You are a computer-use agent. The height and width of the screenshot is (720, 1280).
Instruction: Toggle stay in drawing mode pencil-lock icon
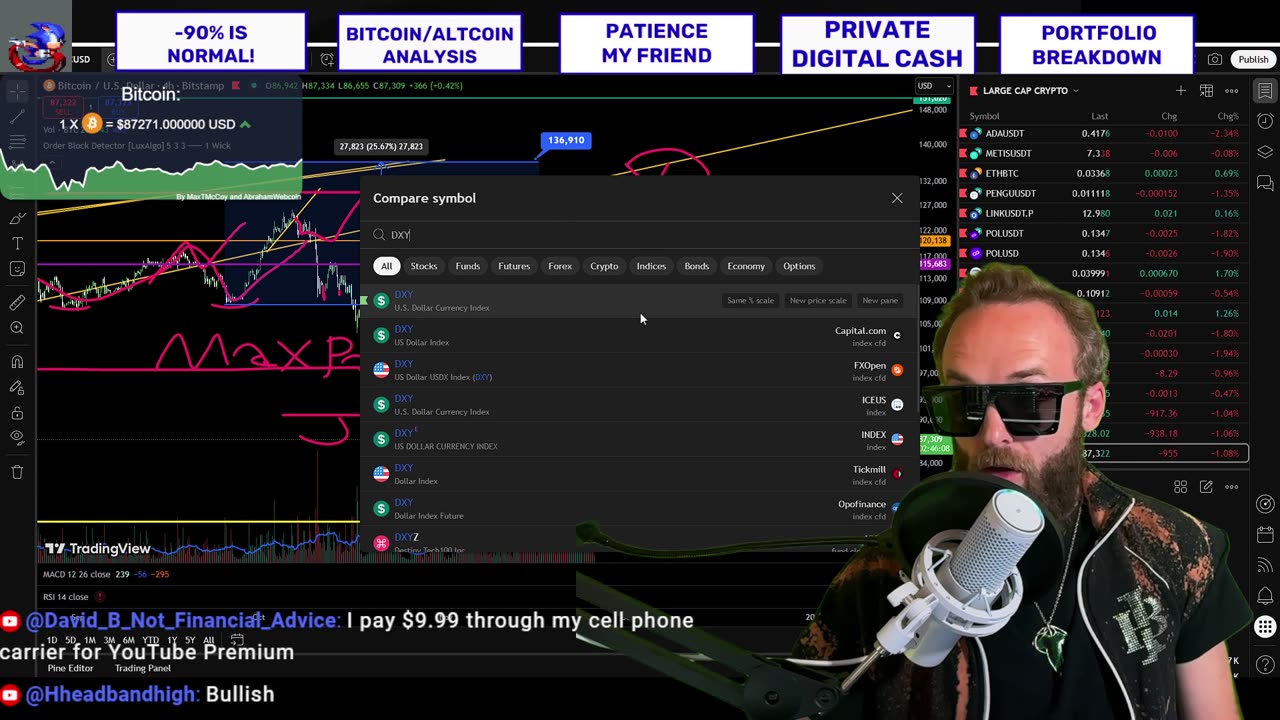point(17,388)
